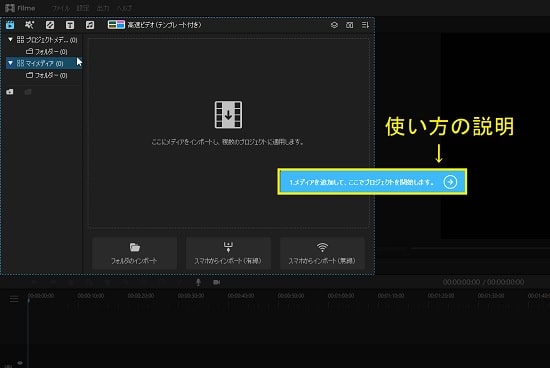Click the 00:01:00:00 timeline ruler mark
The image size is (550, 368).
341,296
